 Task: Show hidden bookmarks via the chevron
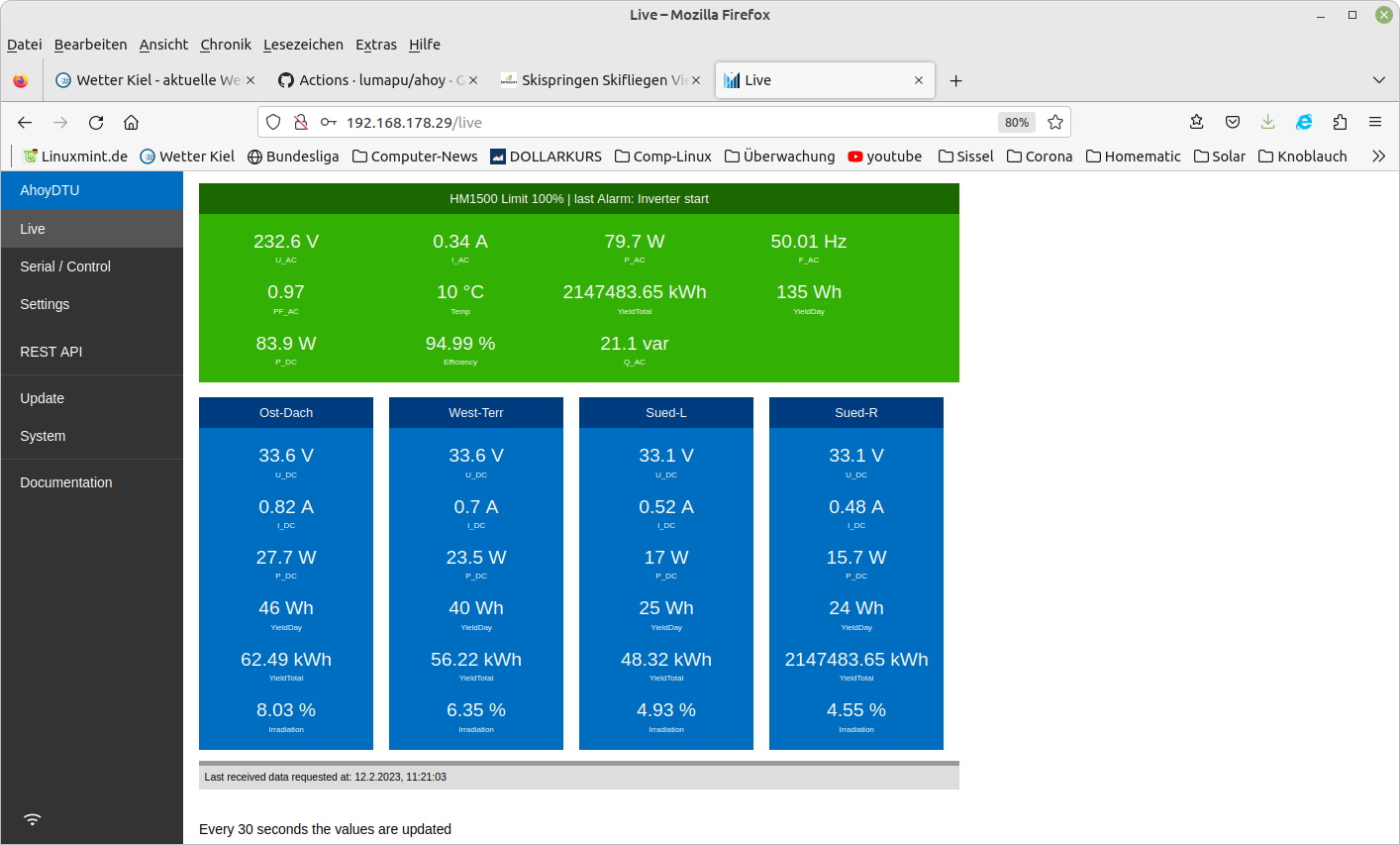tap(1378, 156)
